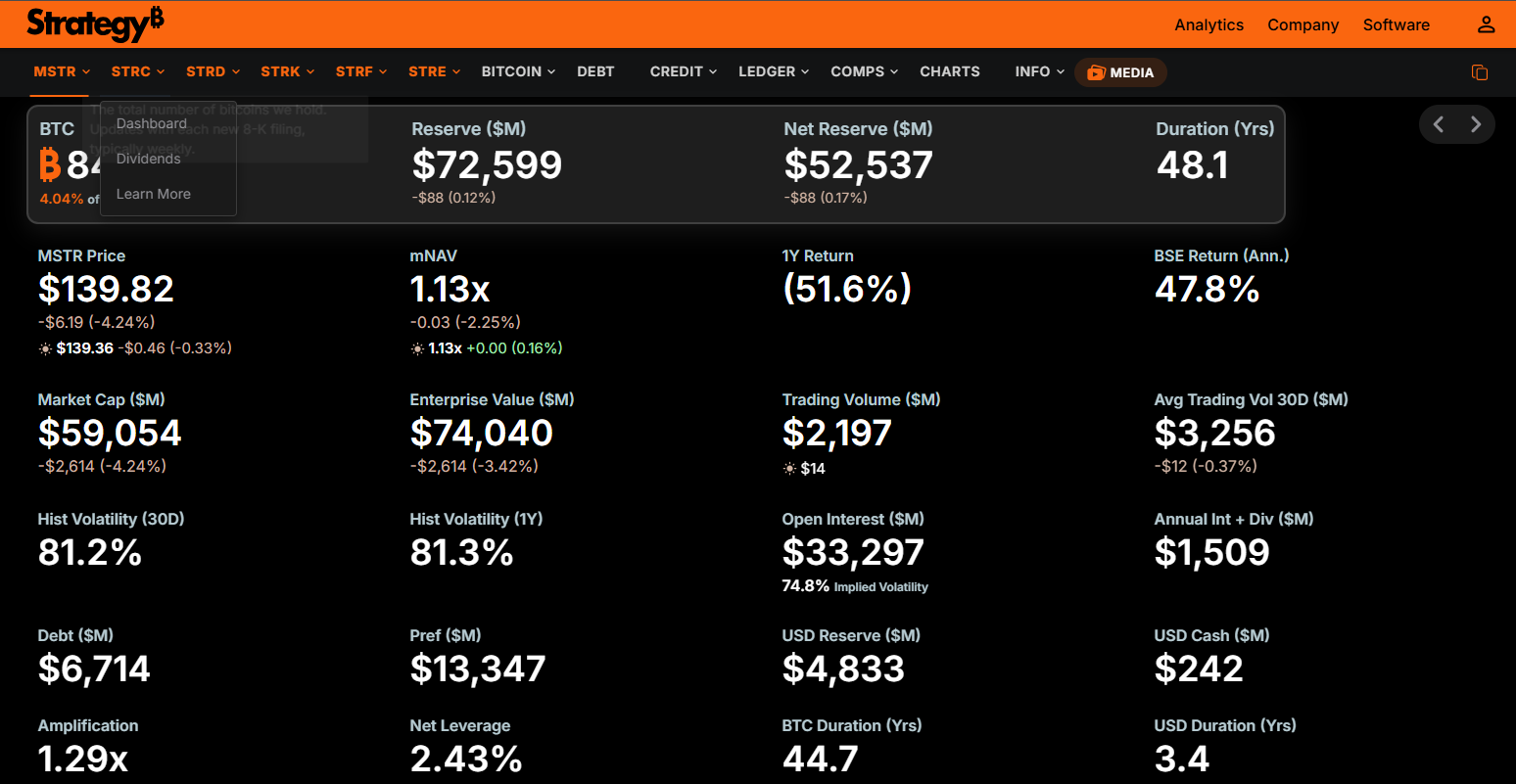Expand the MSTR dropdown
Image resolution: width=1516 pixels, height=784 pixels.
(x=62, y=71)
